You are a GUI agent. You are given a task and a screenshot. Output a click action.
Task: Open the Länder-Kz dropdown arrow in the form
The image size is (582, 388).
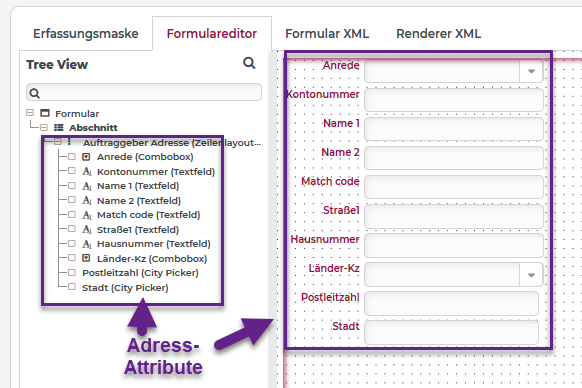point(531,275)
